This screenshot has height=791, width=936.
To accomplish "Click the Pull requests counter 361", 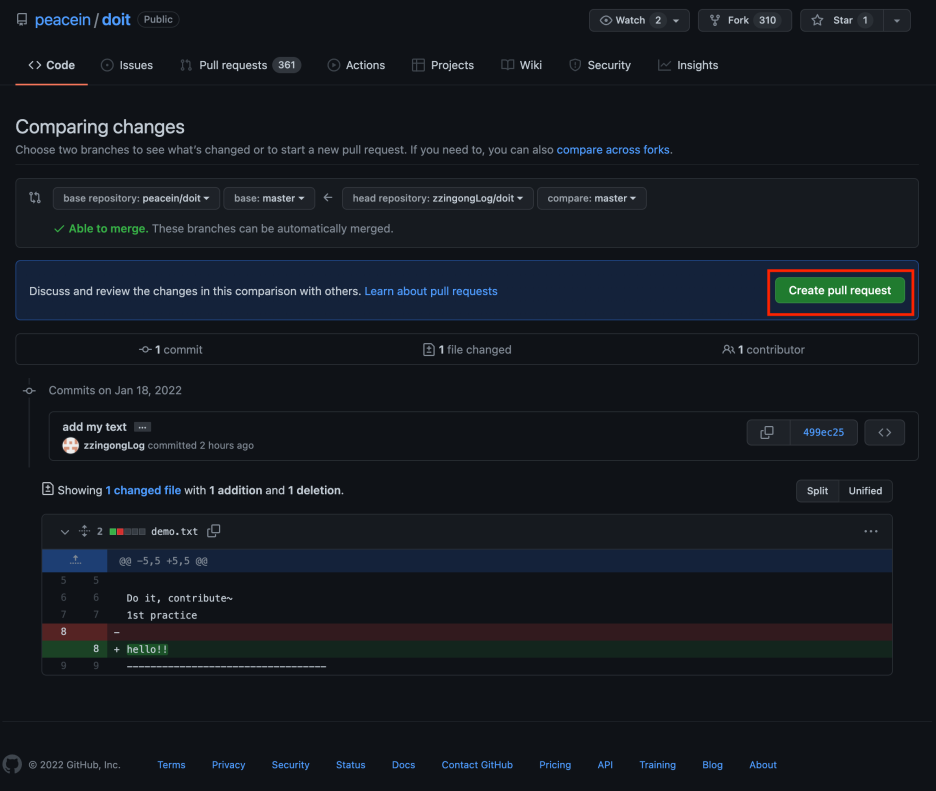I will [287, 65].
